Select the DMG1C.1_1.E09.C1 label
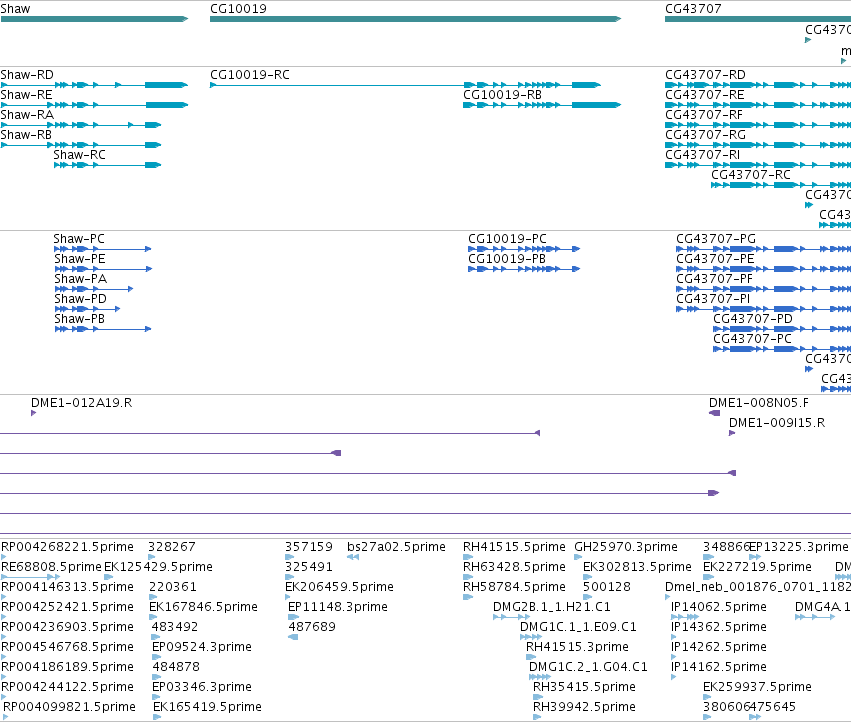851x722 pixels. (578, 627)
